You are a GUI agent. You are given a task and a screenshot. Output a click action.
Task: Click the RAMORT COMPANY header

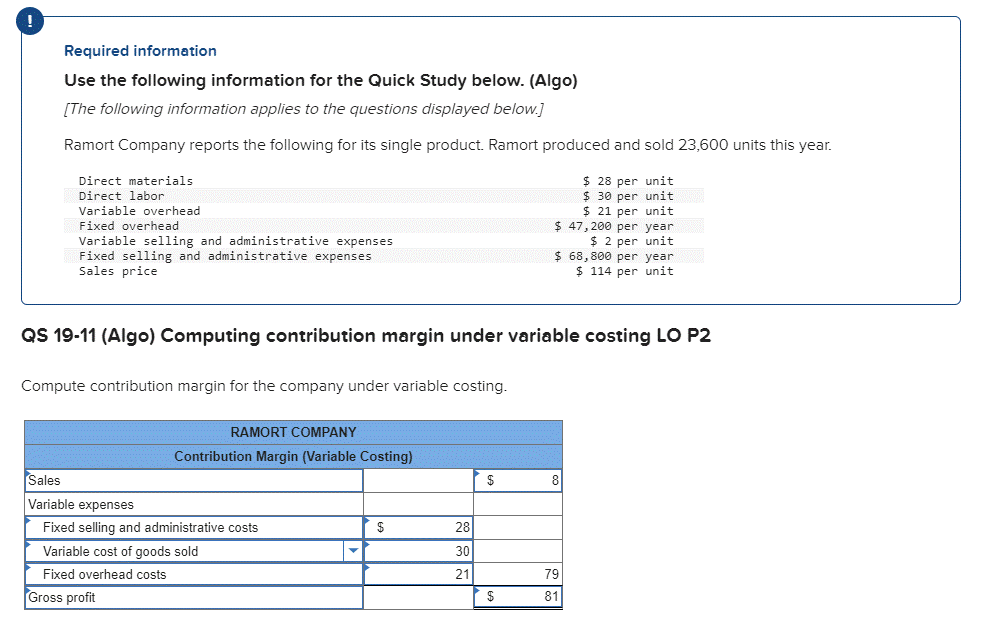[294, 432]
